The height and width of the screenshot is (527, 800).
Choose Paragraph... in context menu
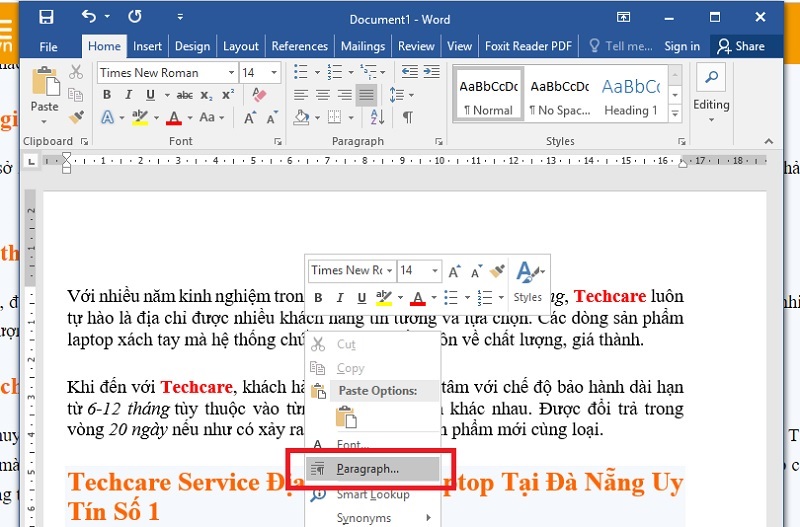pyautogui.click(x=372, y=469)
